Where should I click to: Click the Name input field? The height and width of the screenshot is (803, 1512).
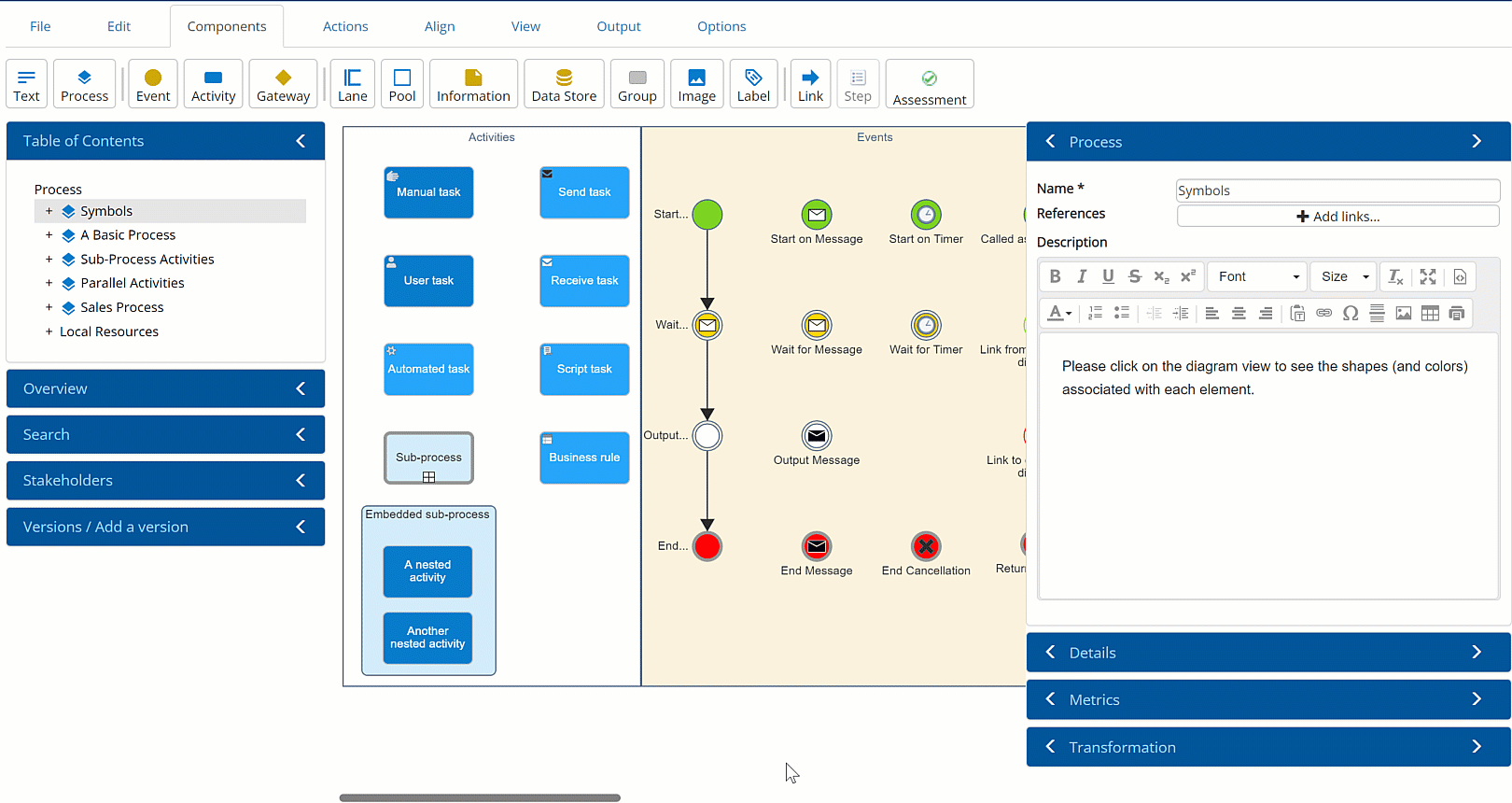1337,190
